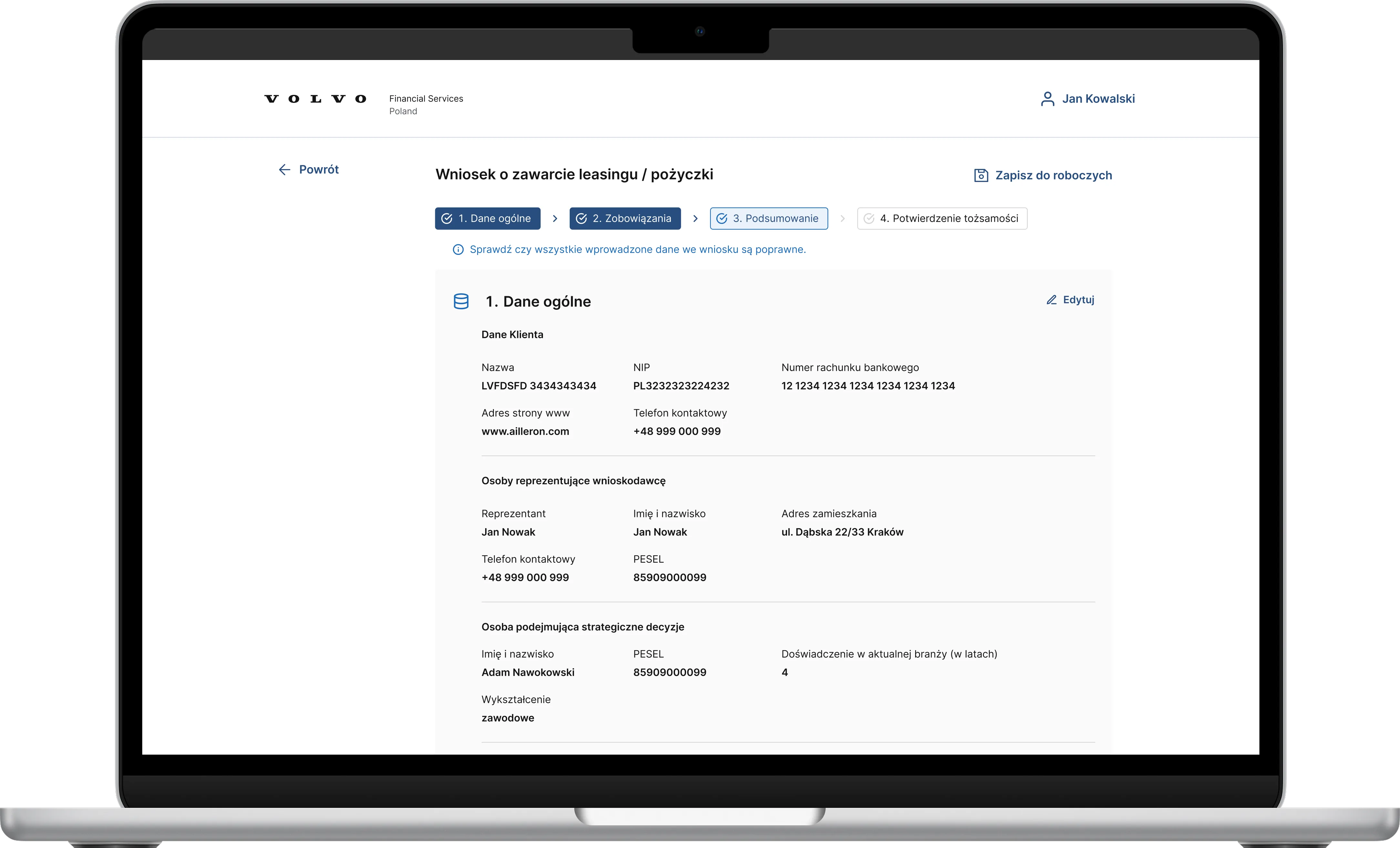Click the representative's phone number +48 999 000 999
This screenshot has width=1400, height=848.
pyautogui.click(x=526, y=578)
